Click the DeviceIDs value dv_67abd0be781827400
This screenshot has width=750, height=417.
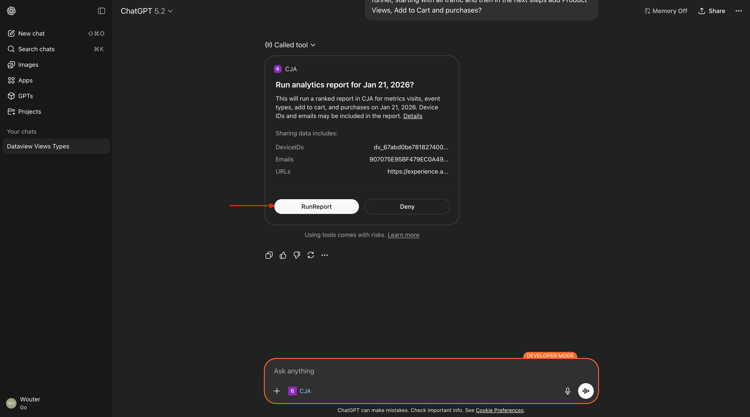(x=410, y=147)
